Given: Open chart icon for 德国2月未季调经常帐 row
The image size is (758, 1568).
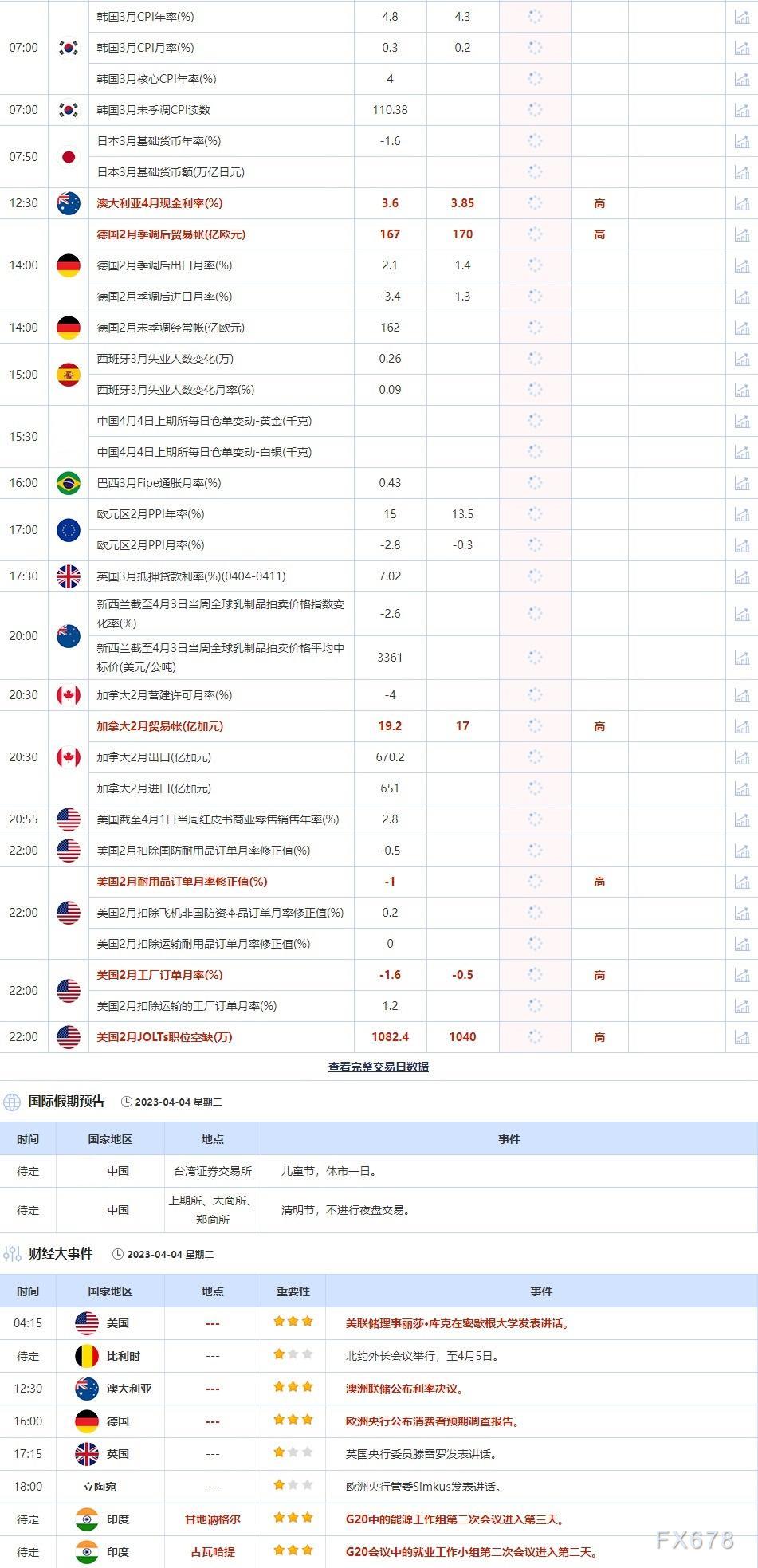Looking at the screenshot, I should coord(741,328).
